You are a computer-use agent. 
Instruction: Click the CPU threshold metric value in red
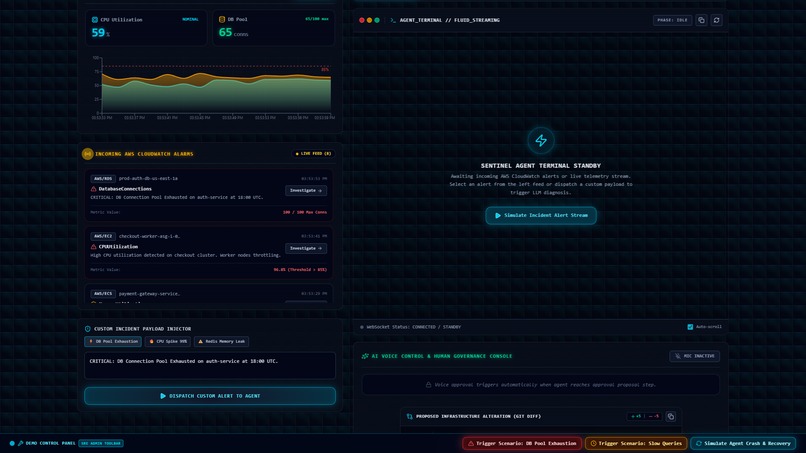pyautogui.click(x=300, y=270)
